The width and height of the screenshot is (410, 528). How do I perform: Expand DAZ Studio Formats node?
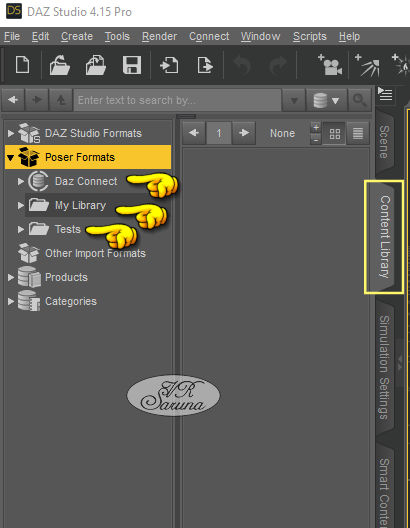coord(11,133)
